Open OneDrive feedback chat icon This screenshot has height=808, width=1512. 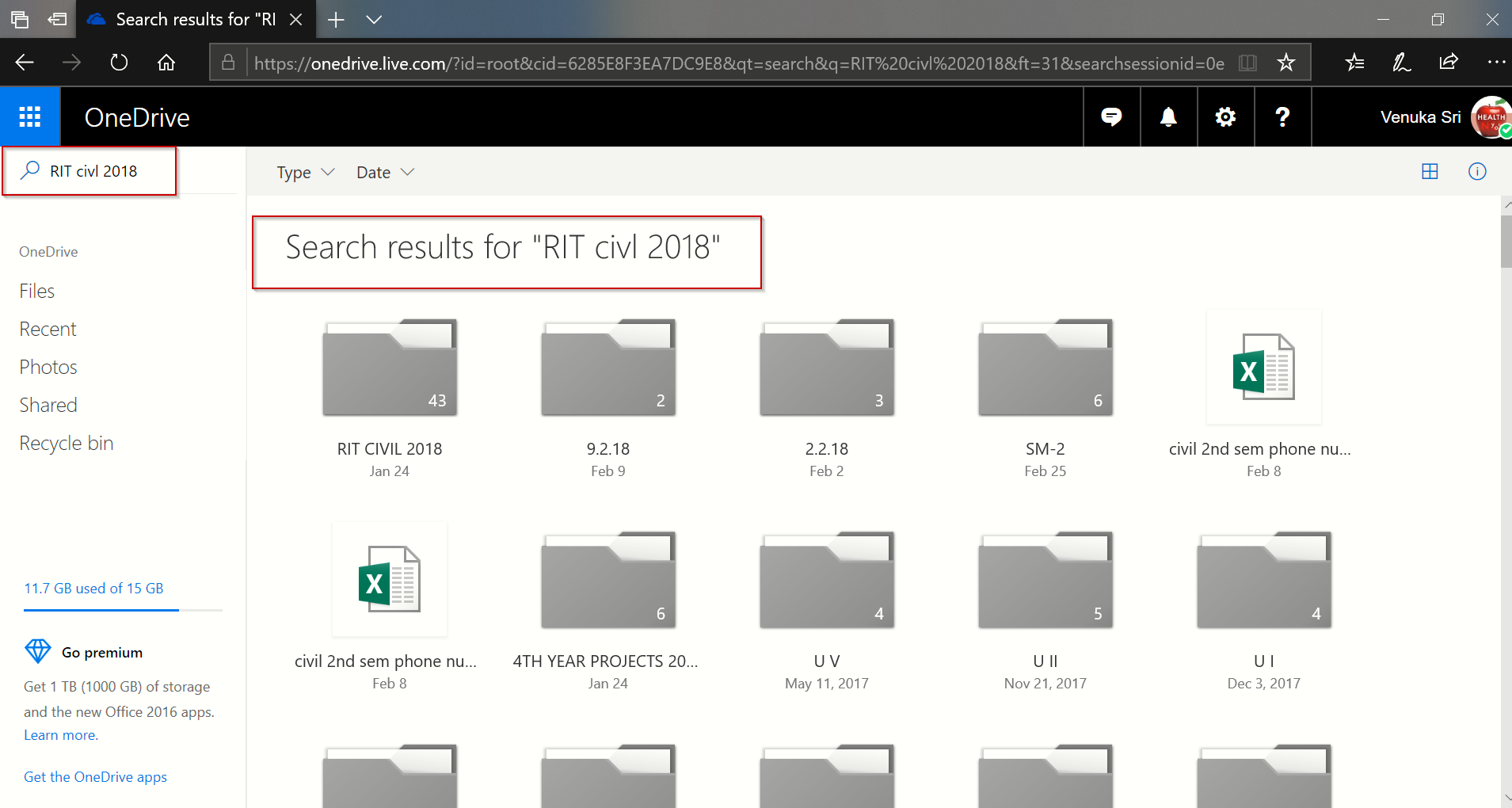click(x=1111, y=116)
